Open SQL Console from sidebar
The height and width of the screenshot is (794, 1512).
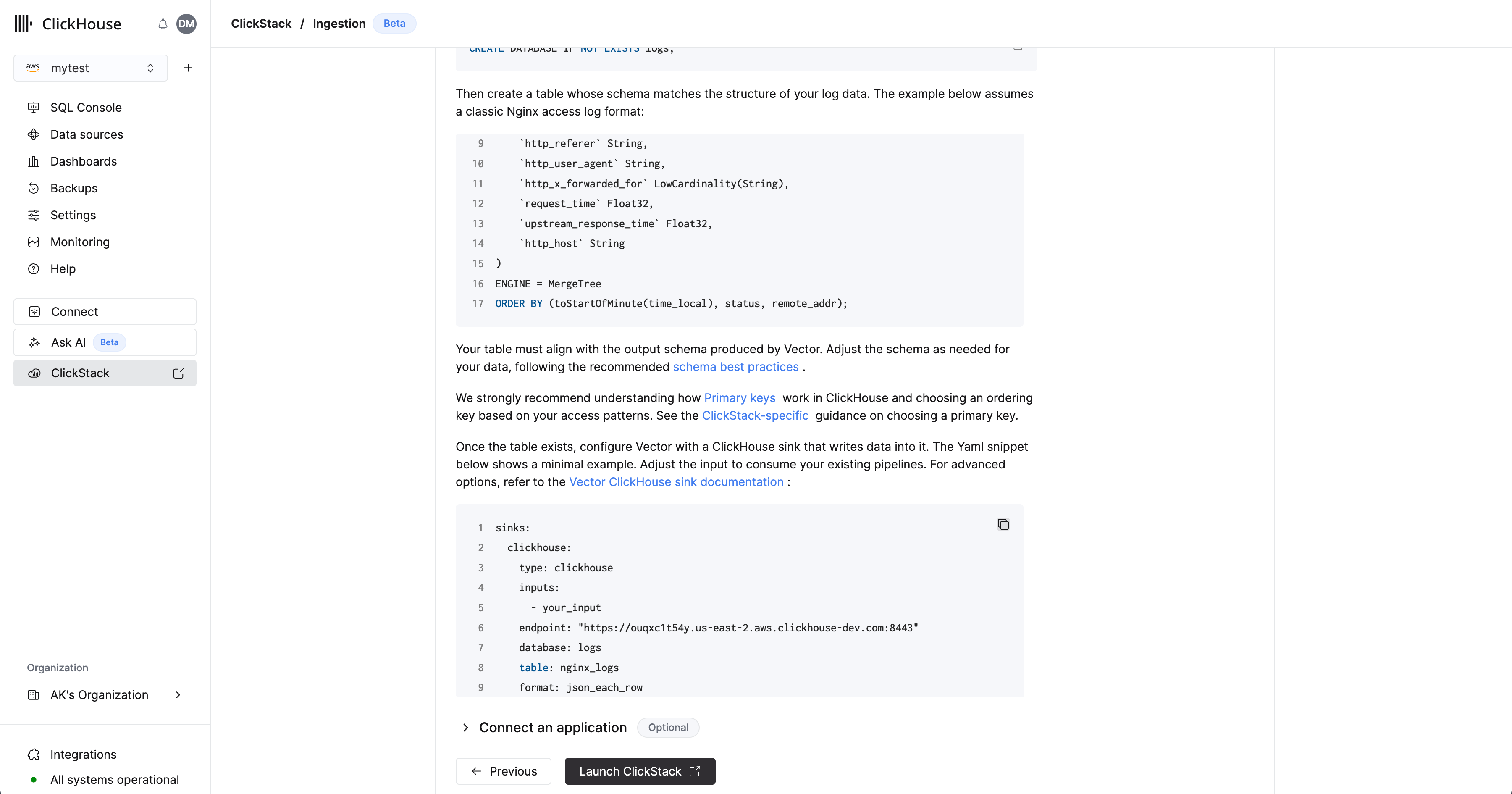click(x=86, y=108)
